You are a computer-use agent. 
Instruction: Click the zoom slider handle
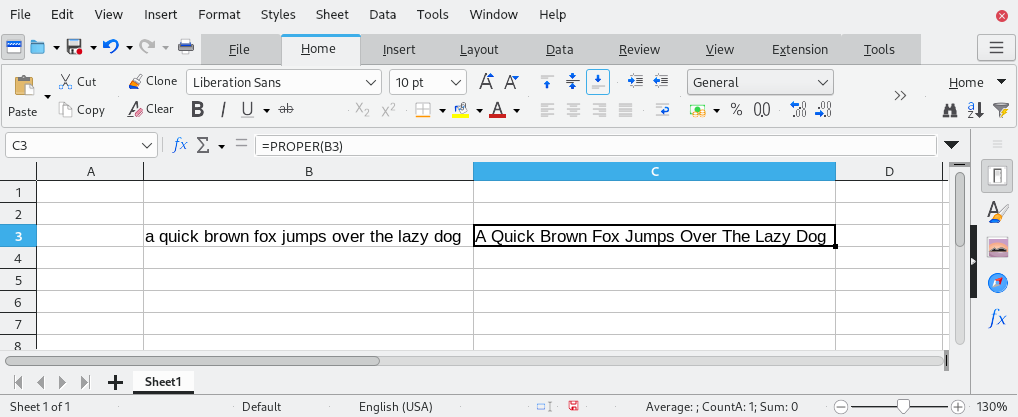pyautogui.click(x=902, y=407)
